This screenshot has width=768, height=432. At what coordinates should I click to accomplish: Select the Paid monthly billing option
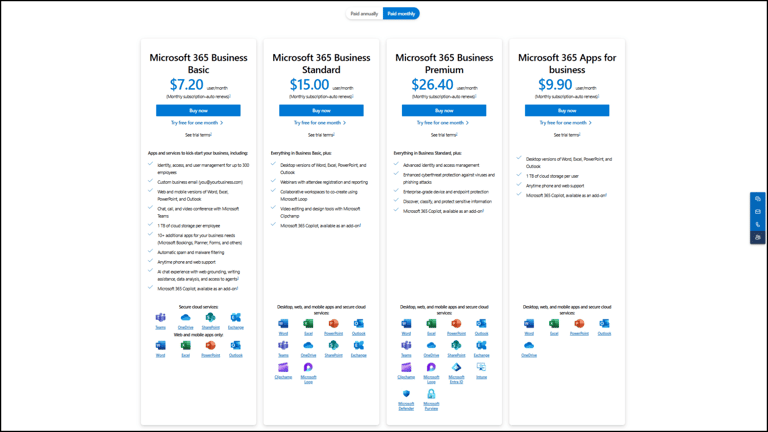401,14
